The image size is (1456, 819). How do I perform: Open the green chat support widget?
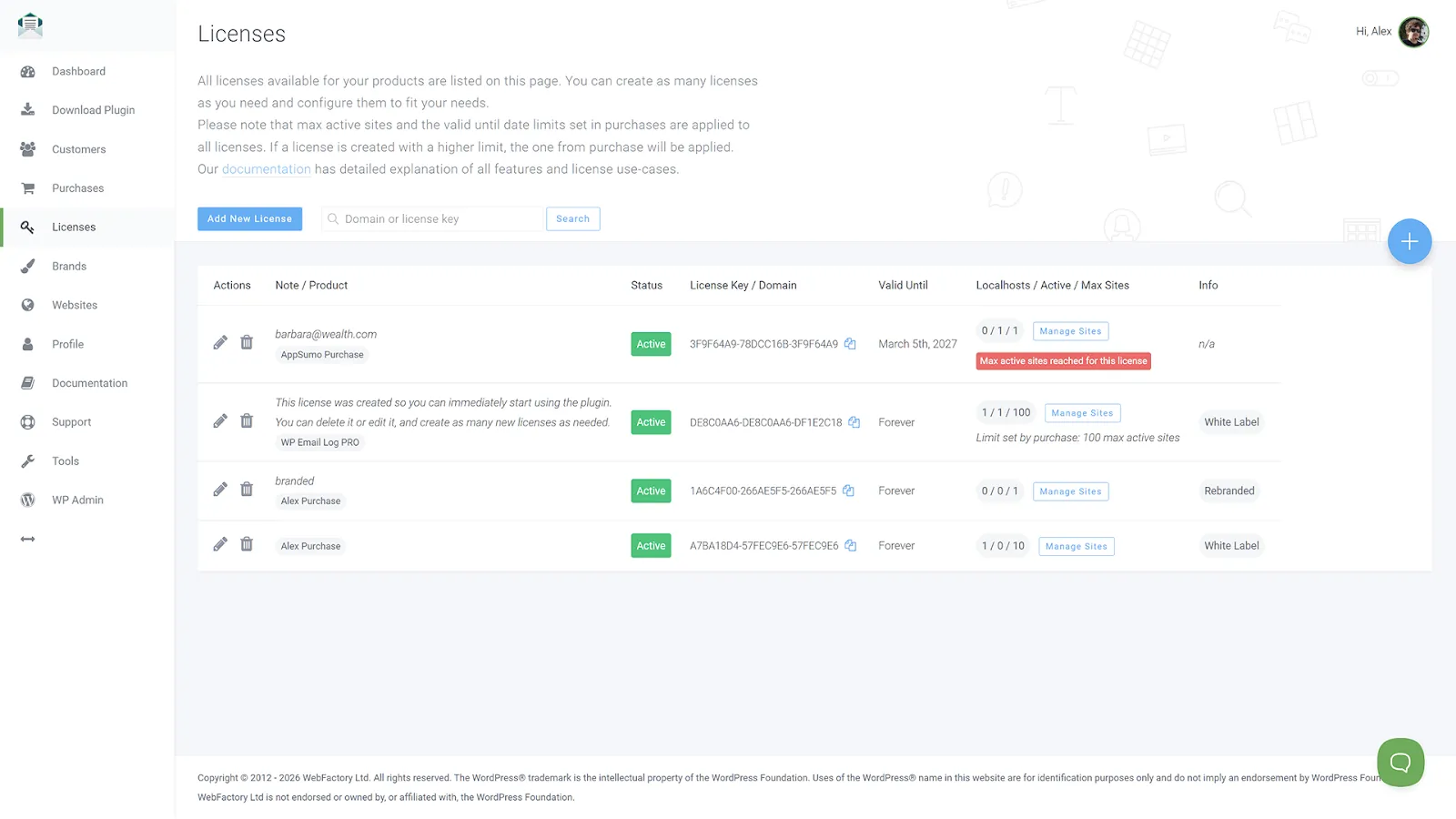point(1400,762)
